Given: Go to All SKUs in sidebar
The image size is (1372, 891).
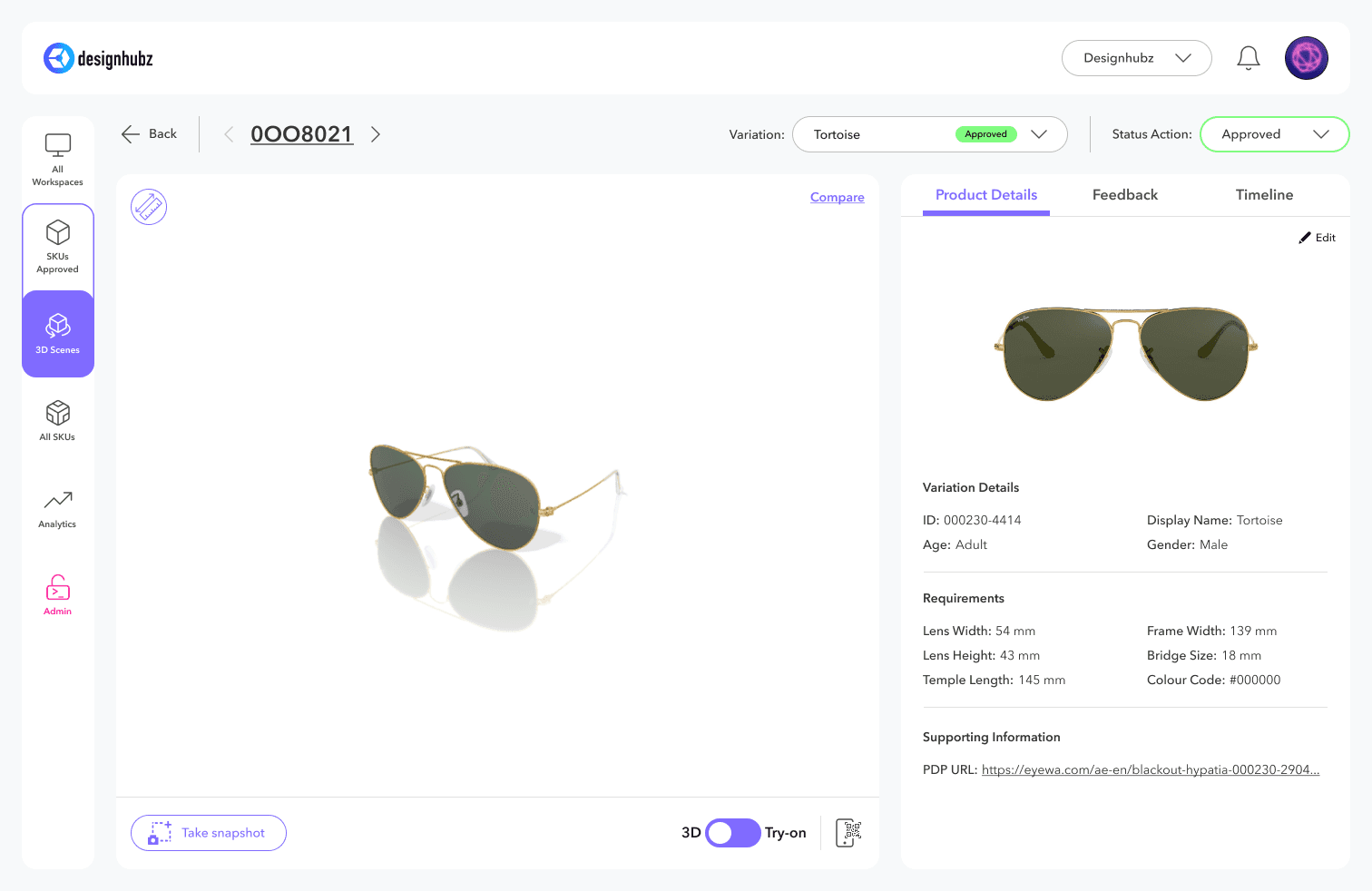Looking at the screenshot, I should [x=58, y=421].
